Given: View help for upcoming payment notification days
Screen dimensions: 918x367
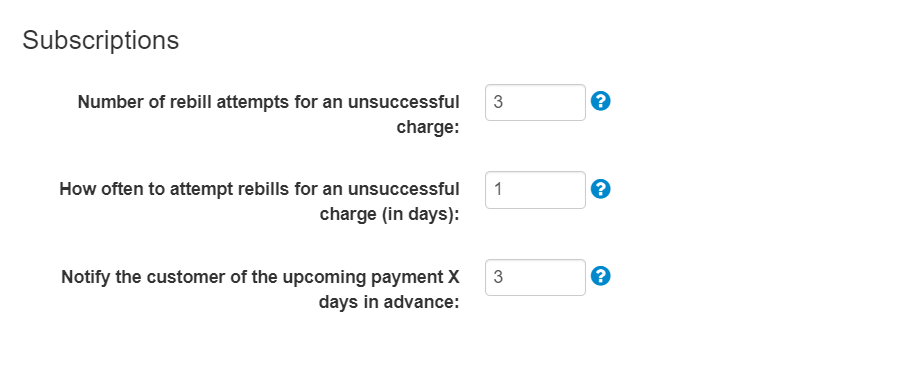Looking at the screenshot, I should [x=601, y=276].
